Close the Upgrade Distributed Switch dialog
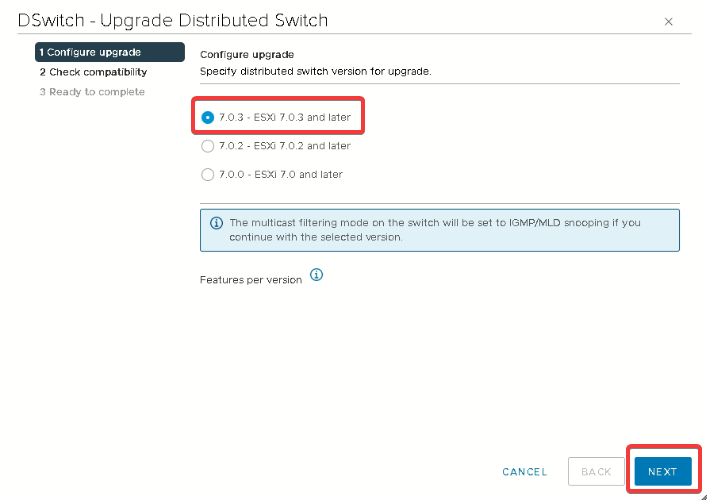Image resolution: width=710 pixels, height=500 pixels. pos(668,21)
